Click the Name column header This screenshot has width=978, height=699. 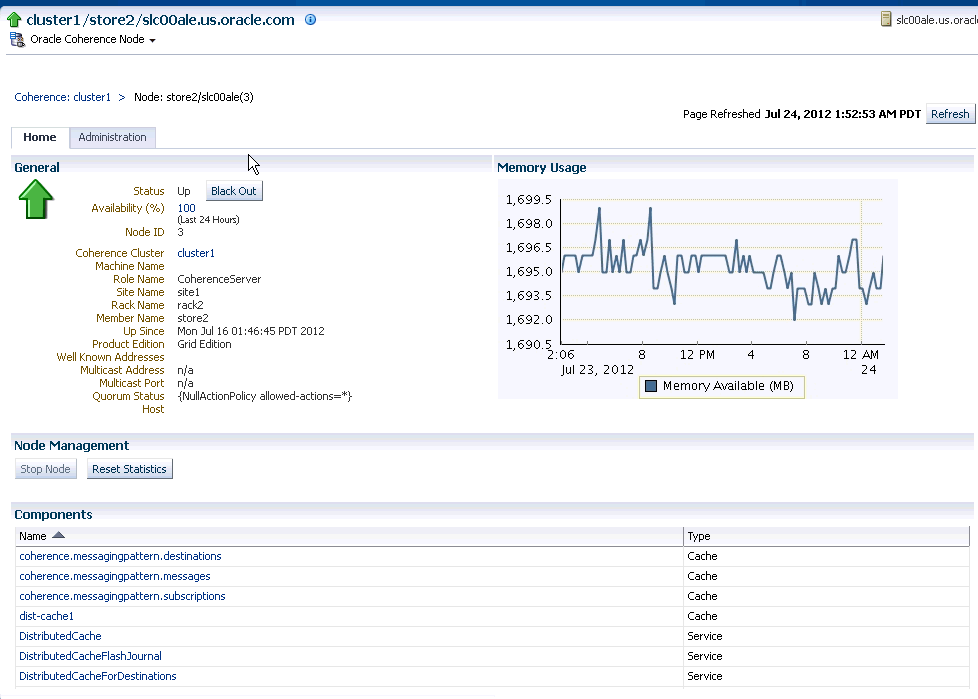(x=349, y=536)
